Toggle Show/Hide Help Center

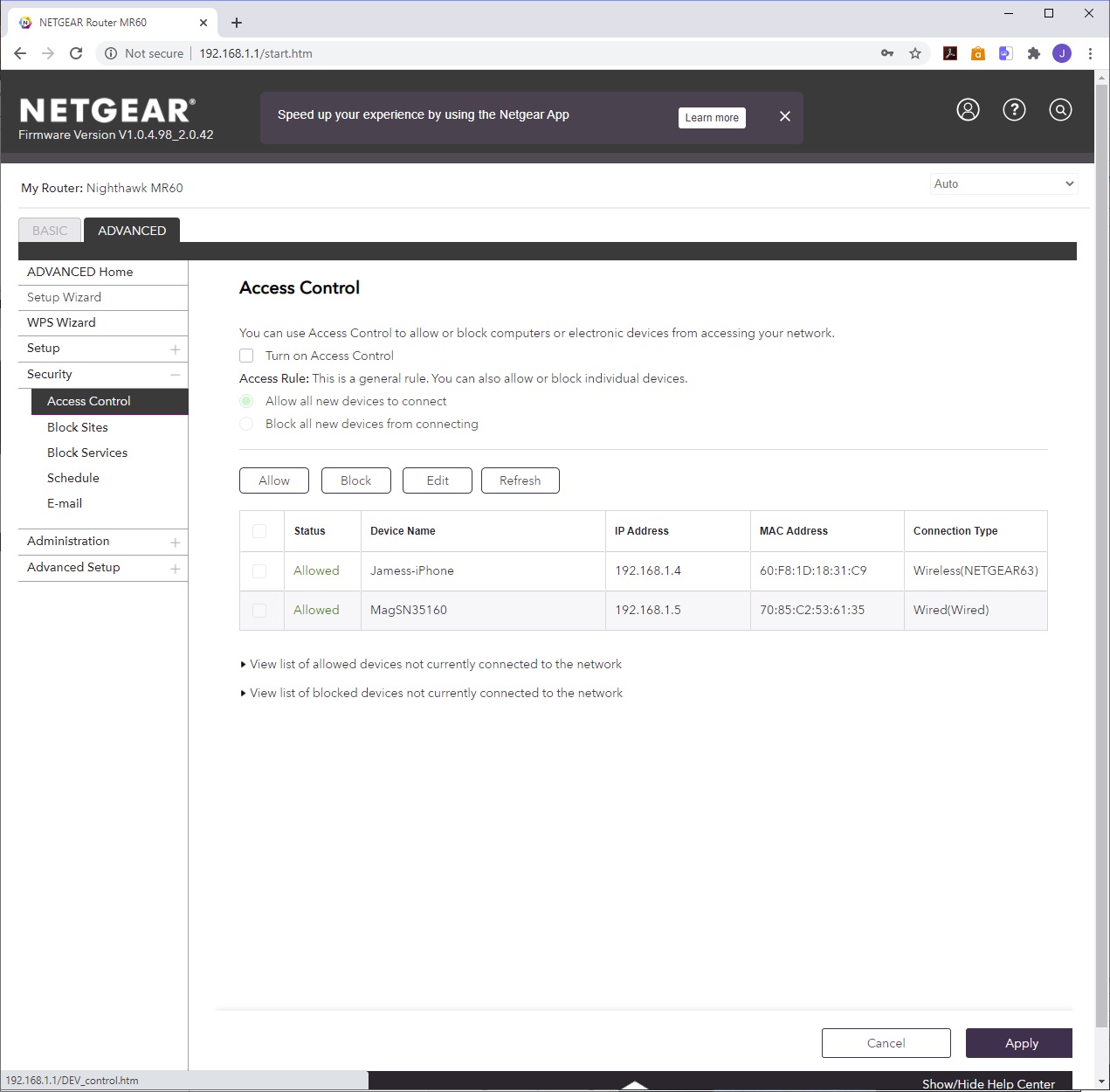989,1084
